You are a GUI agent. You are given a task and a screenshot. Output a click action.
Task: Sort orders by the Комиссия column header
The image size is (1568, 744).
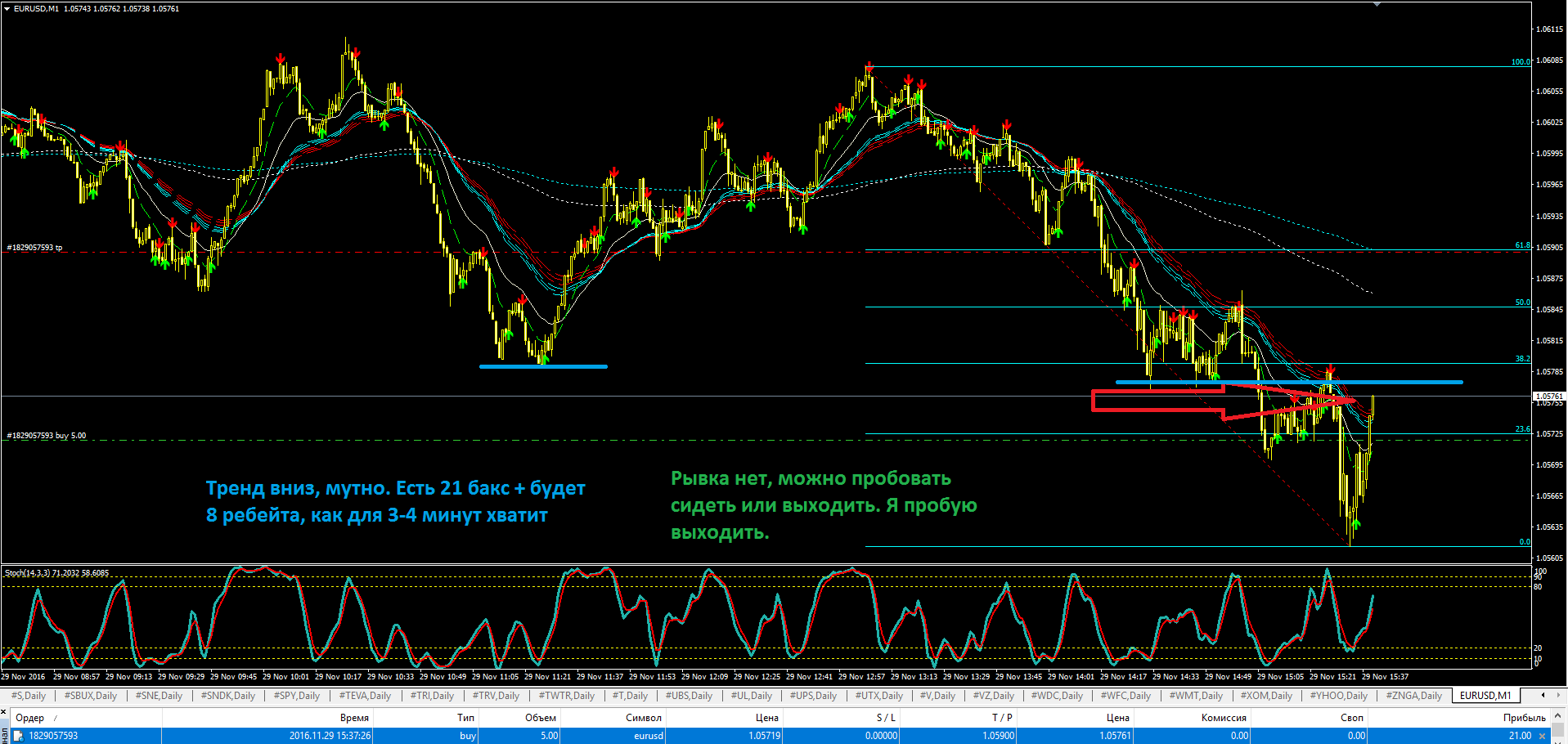[1224, 718]
